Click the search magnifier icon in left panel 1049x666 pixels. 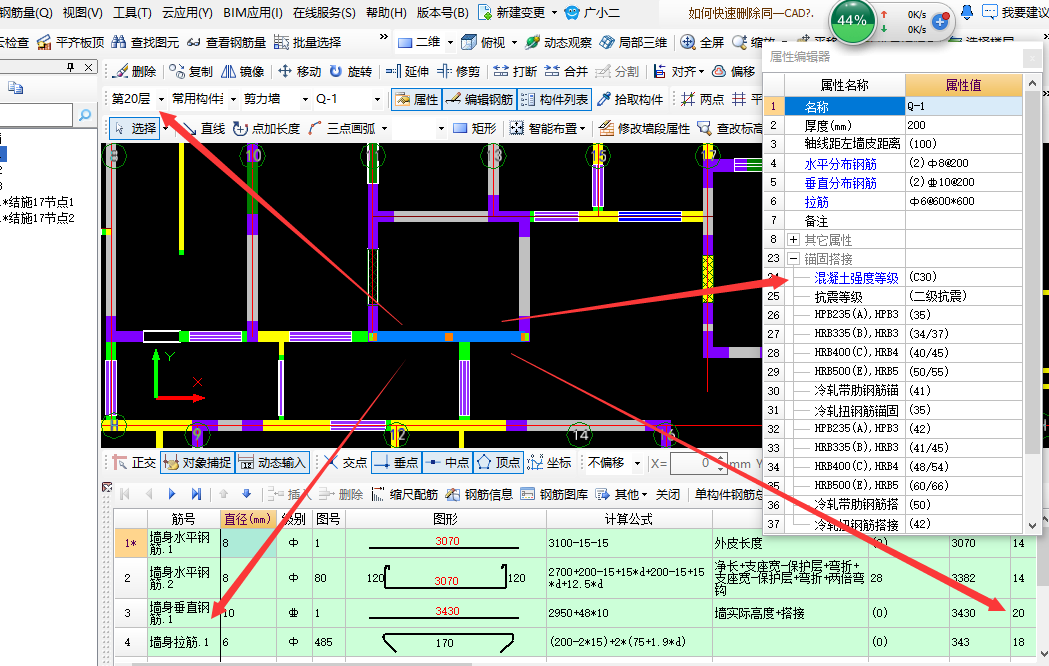coord(84,115)
